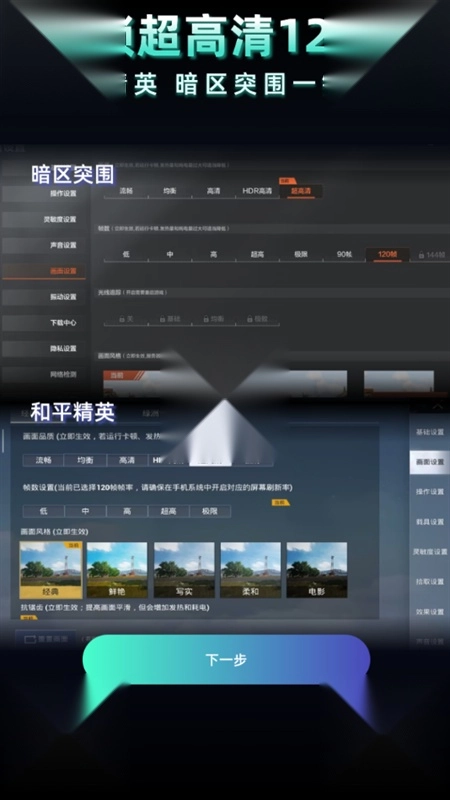Switch to 基础设置 tab in right sidebar
This screenshot has width=450, height=800.
430,432
